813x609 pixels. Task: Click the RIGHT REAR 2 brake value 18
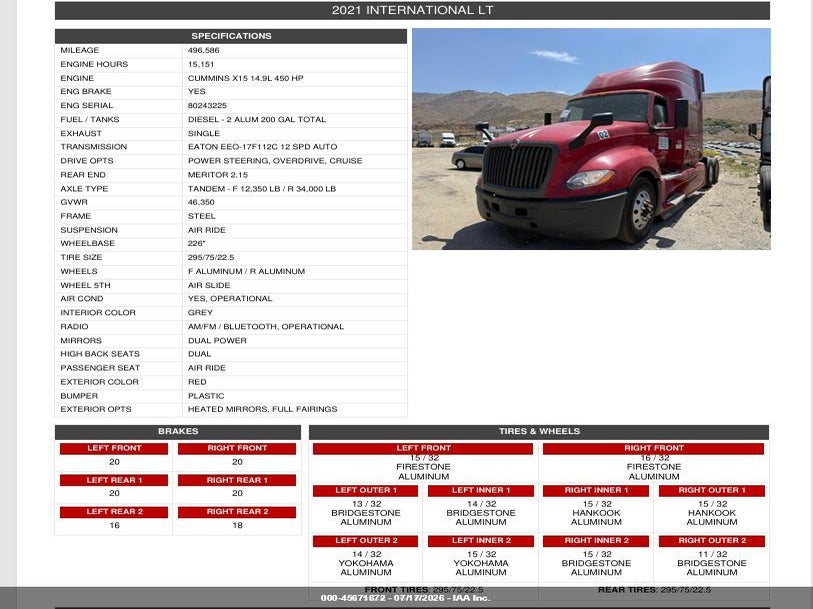(x=237, y=526)
